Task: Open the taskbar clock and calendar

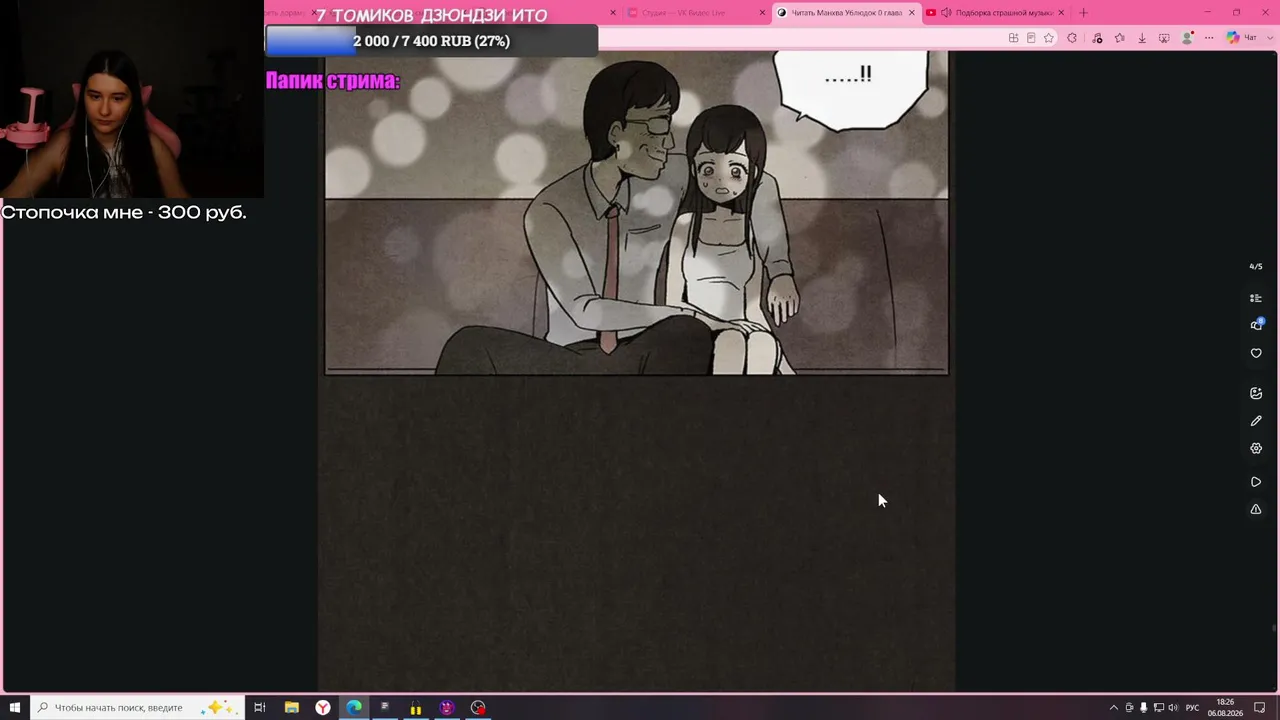Action: 1225,708
